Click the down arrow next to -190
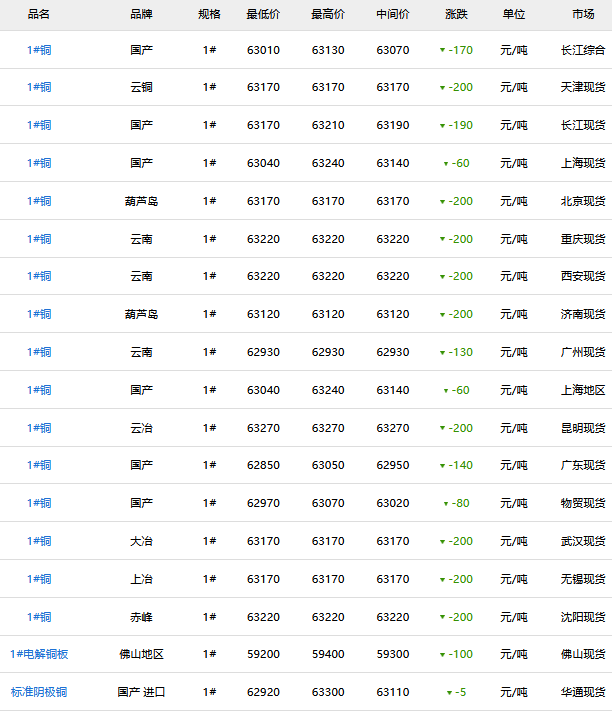 point(442,126)
